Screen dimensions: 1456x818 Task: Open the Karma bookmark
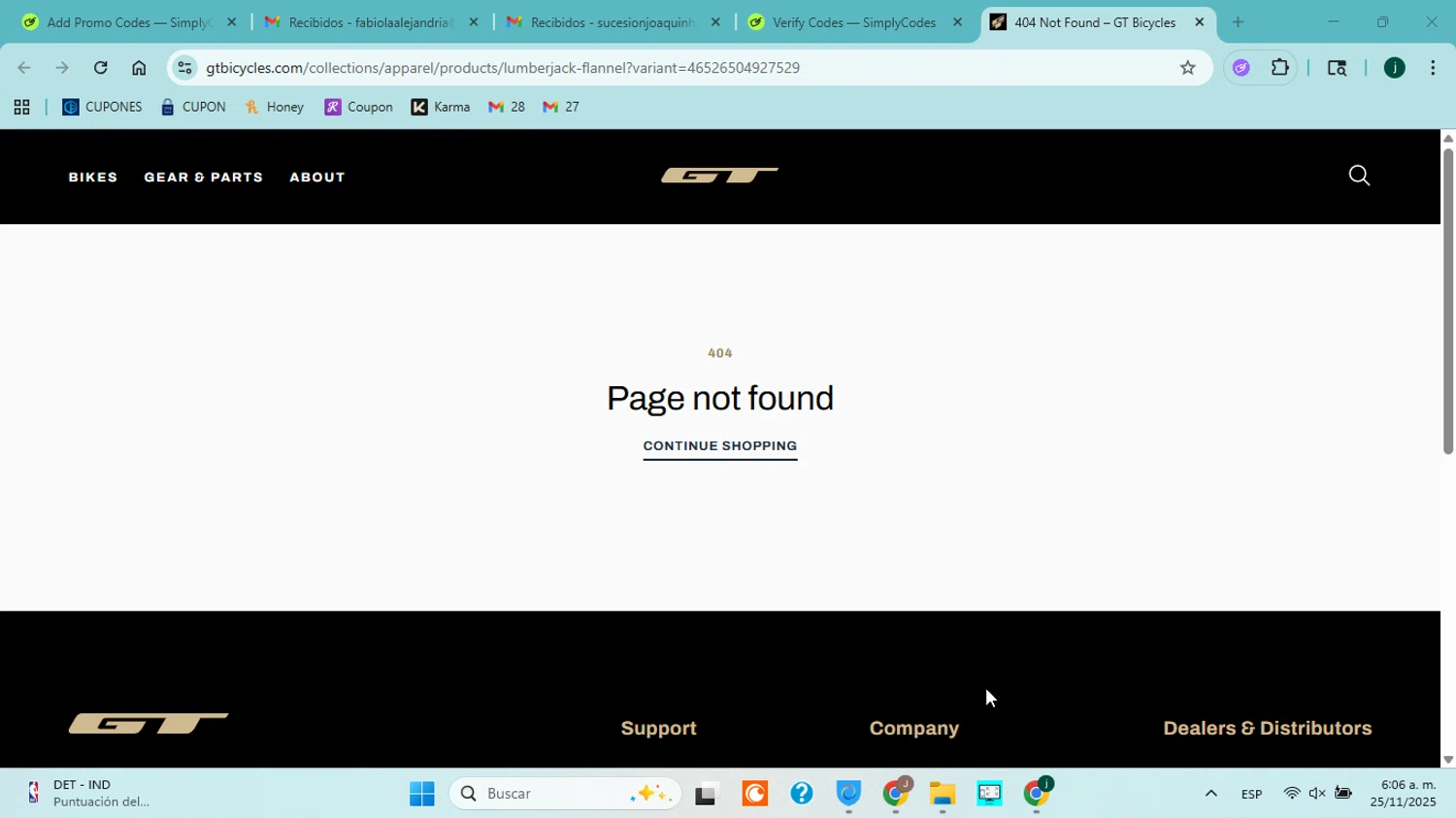441,108
